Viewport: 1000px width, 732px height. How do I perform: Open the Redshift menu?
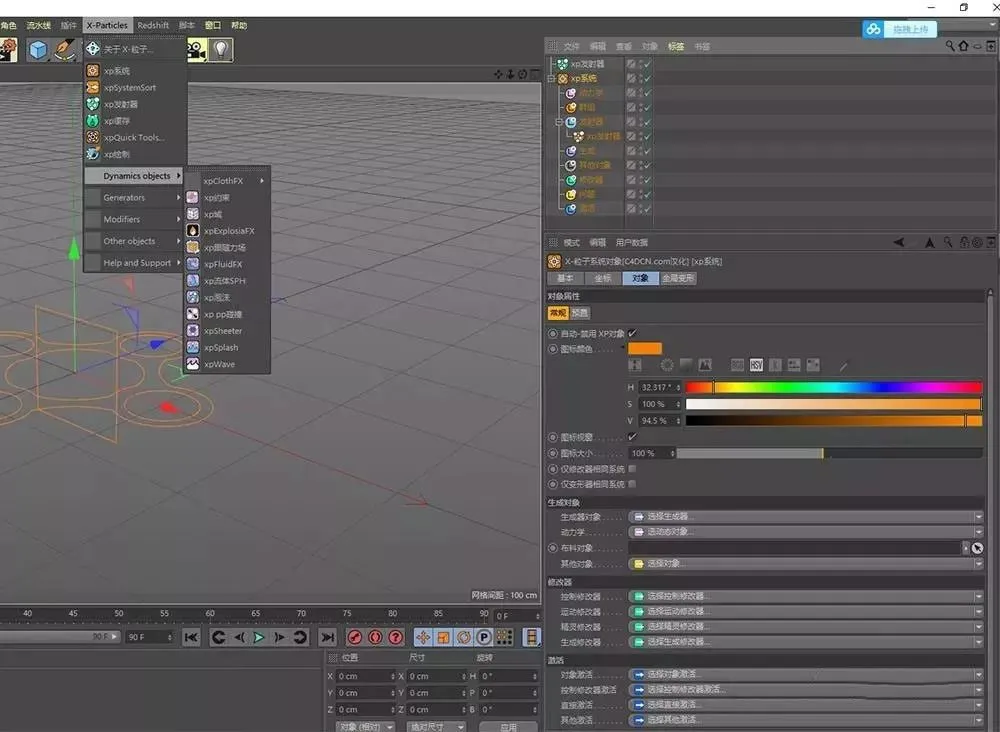coord(153,26)
